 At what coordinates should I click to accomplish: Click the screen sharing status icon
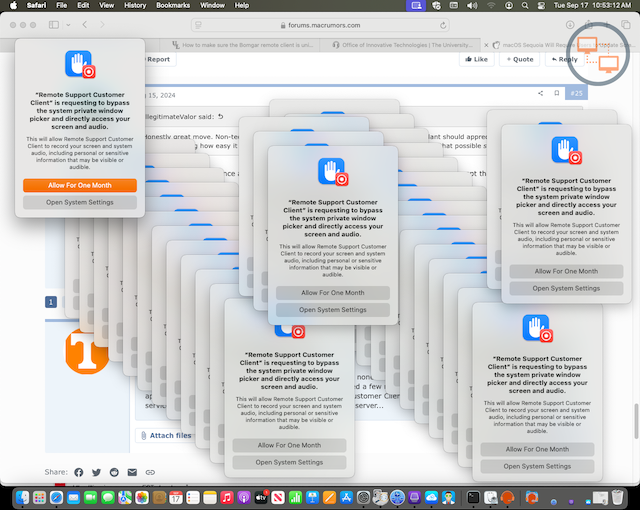pyautogui.click(x=416, y=5)
